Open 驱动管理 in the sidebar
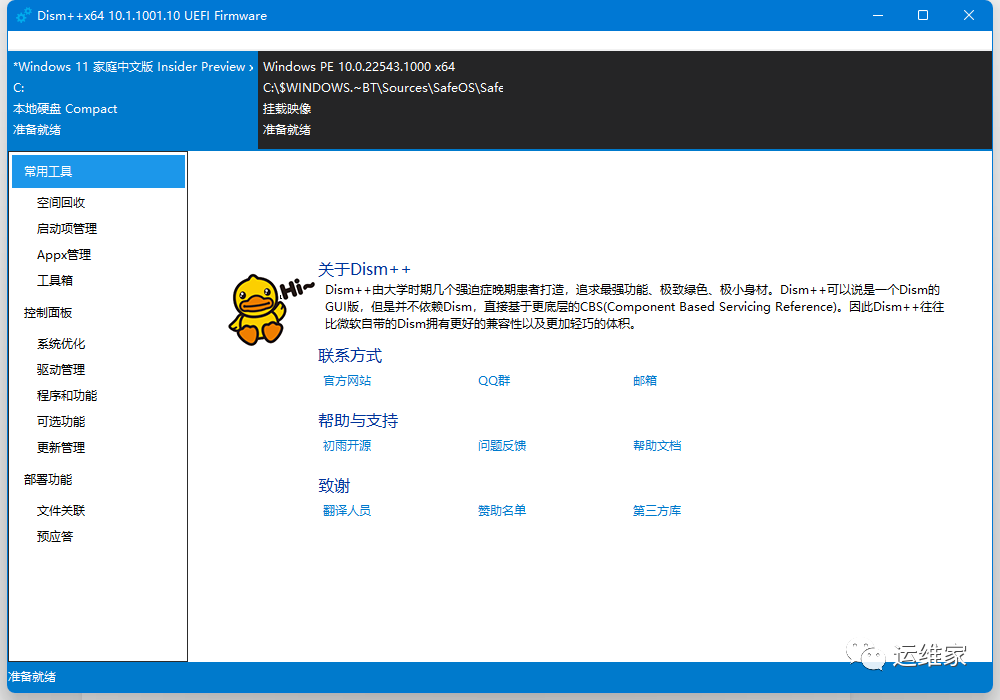 (x=61, y=370)
